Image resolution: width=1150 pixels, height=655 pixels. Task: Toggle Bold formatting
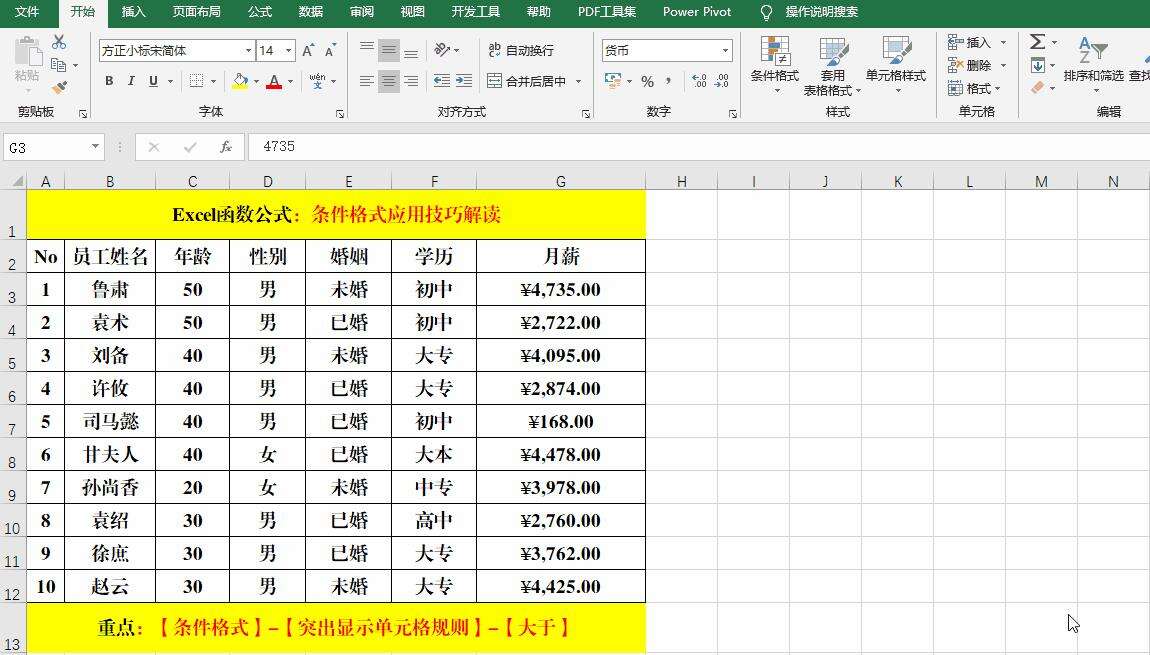pyautogui.click(x=109, y=81)
